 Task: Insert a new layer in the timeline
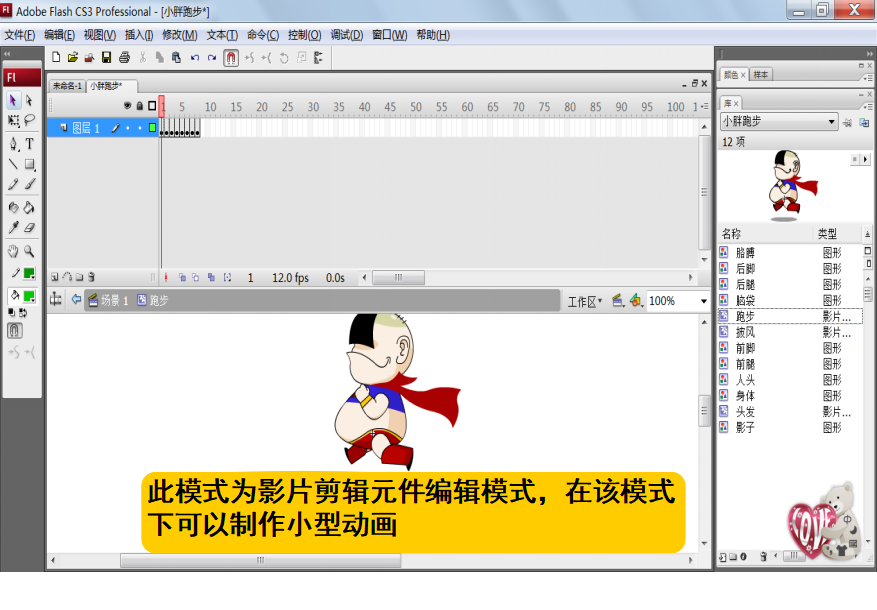point(54,275)
